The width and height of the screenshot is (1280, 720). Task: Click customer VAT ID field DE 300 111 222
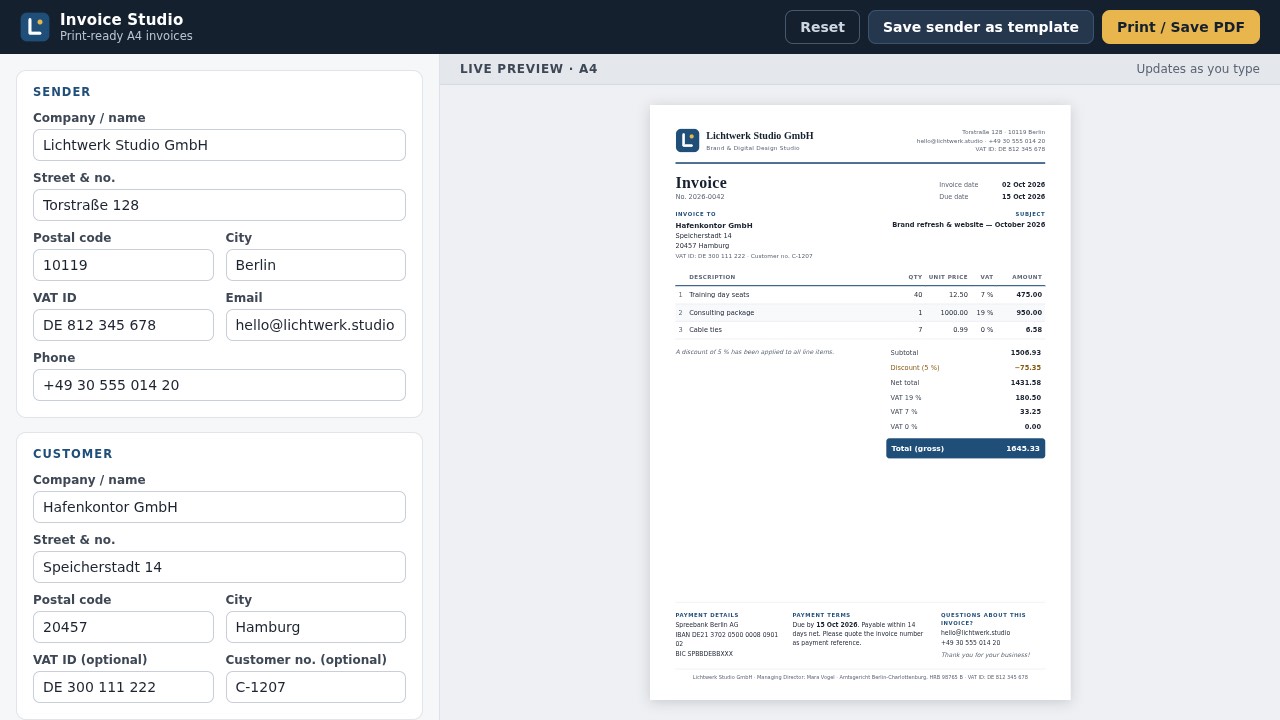click(123, 687)
